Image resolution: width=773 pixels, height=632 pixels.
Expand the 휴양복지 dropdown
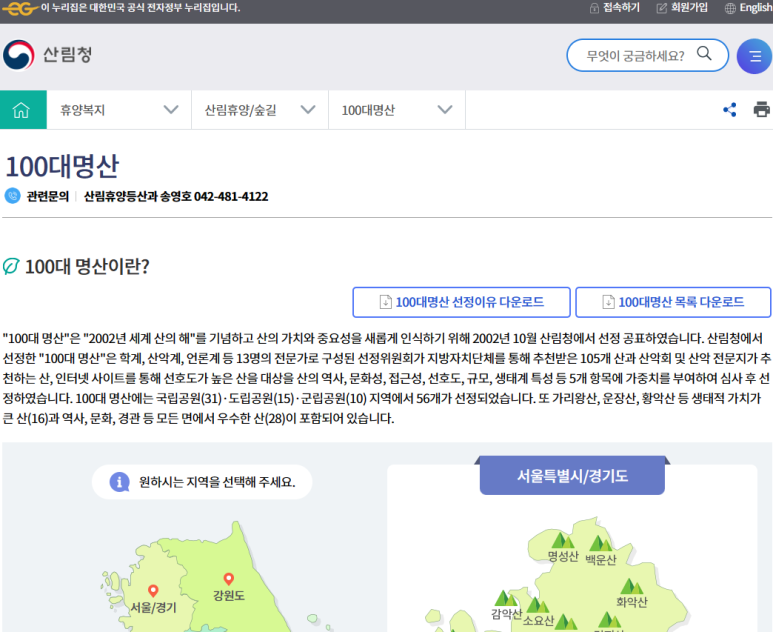(119, 109)
